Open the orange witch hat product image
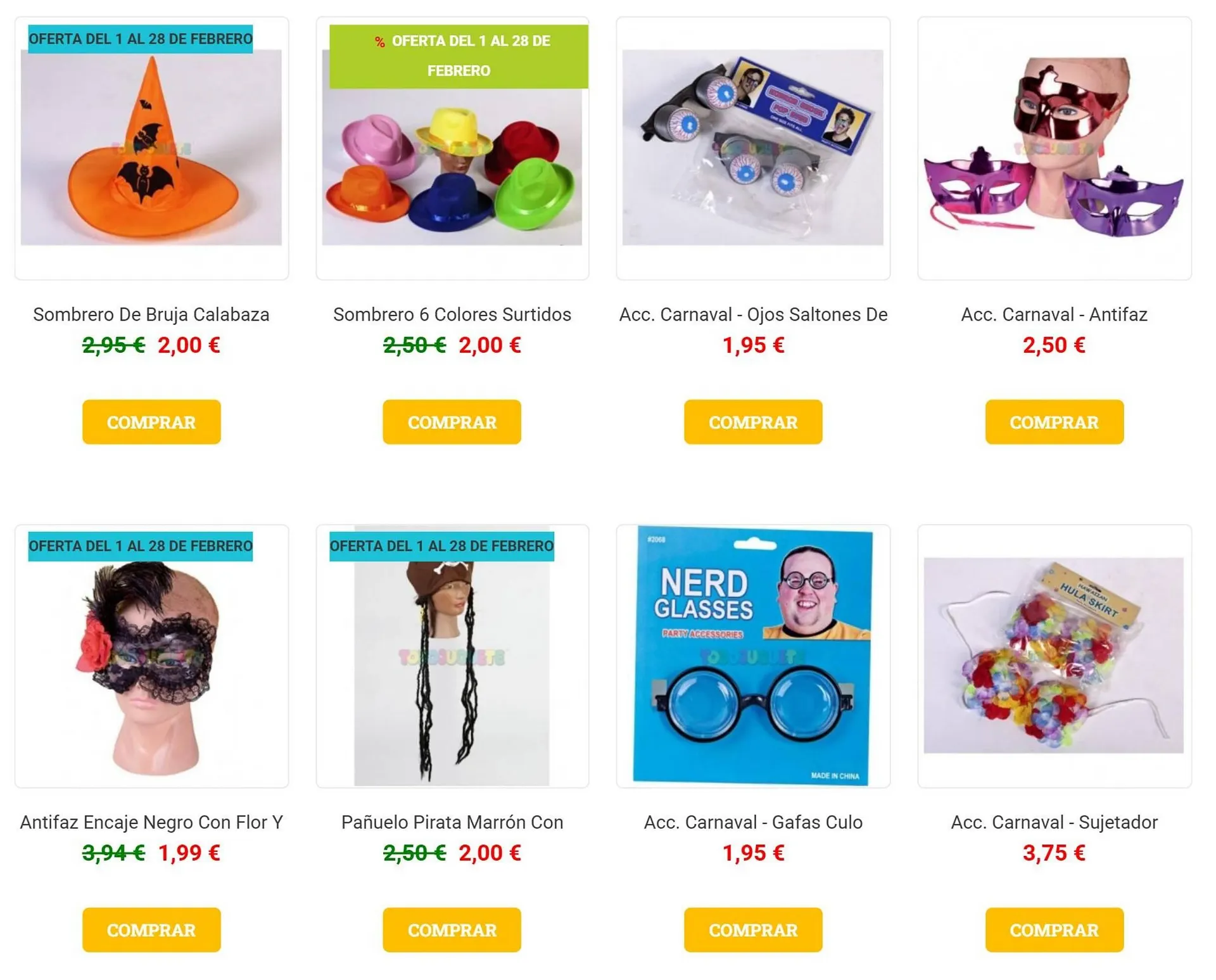This screenshot has width=1216, height=980. (151, 148)
